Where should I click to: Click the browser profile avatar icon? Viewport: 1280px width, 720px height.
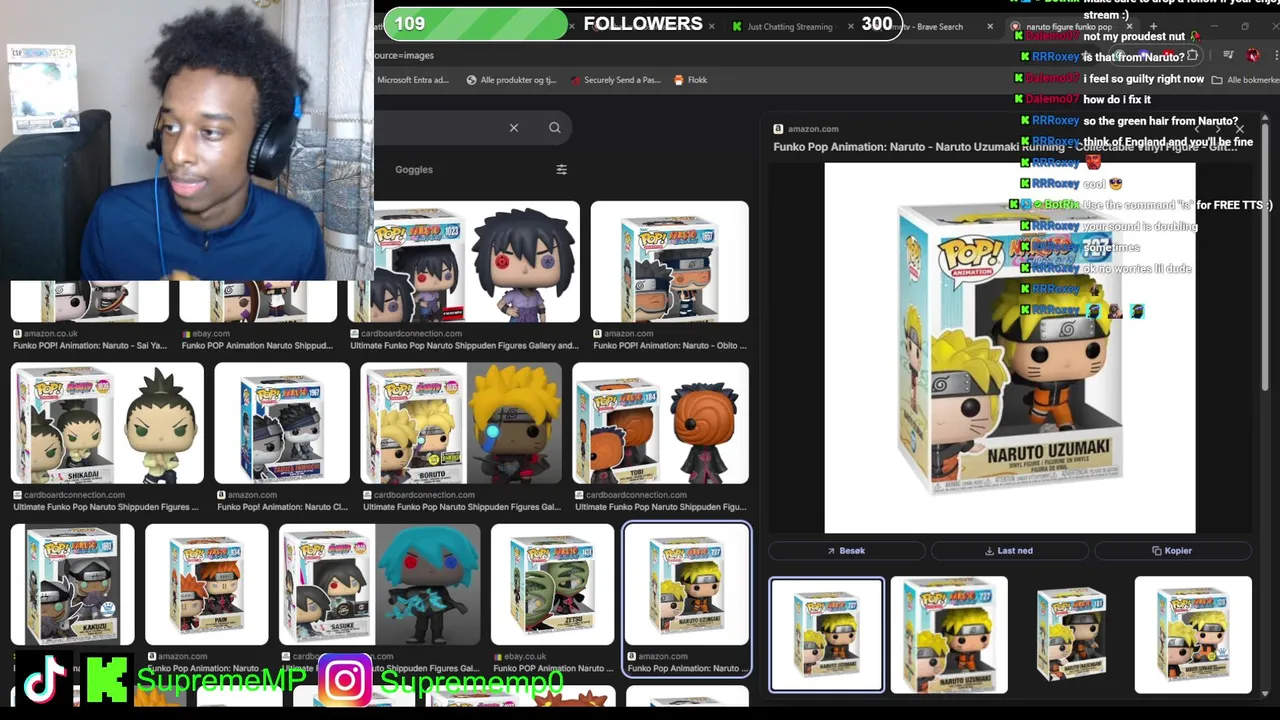(1253, 56)
